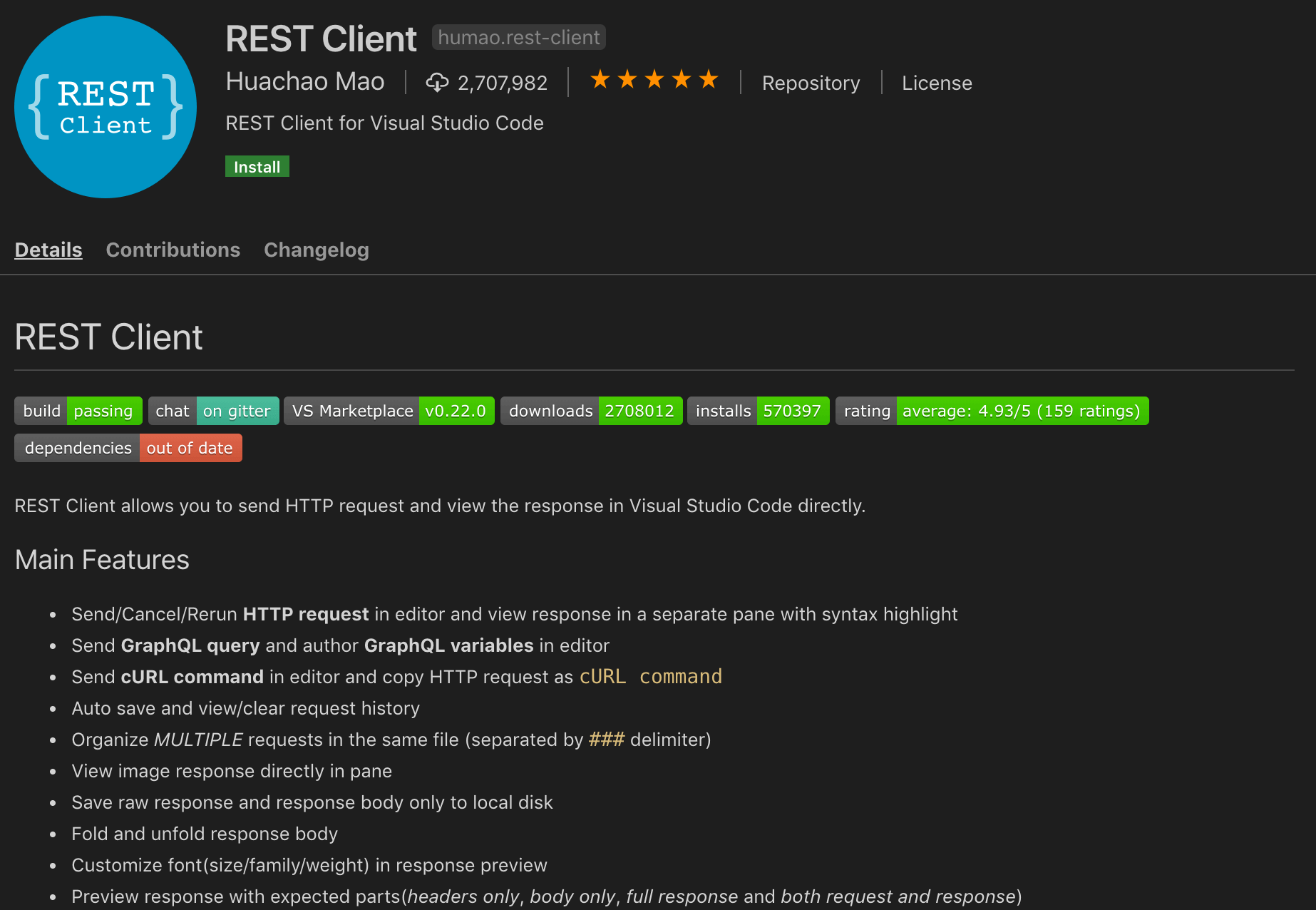1316x910 pixels.
Task: Click the REST Client readme heading
Action: coord(109,337)
